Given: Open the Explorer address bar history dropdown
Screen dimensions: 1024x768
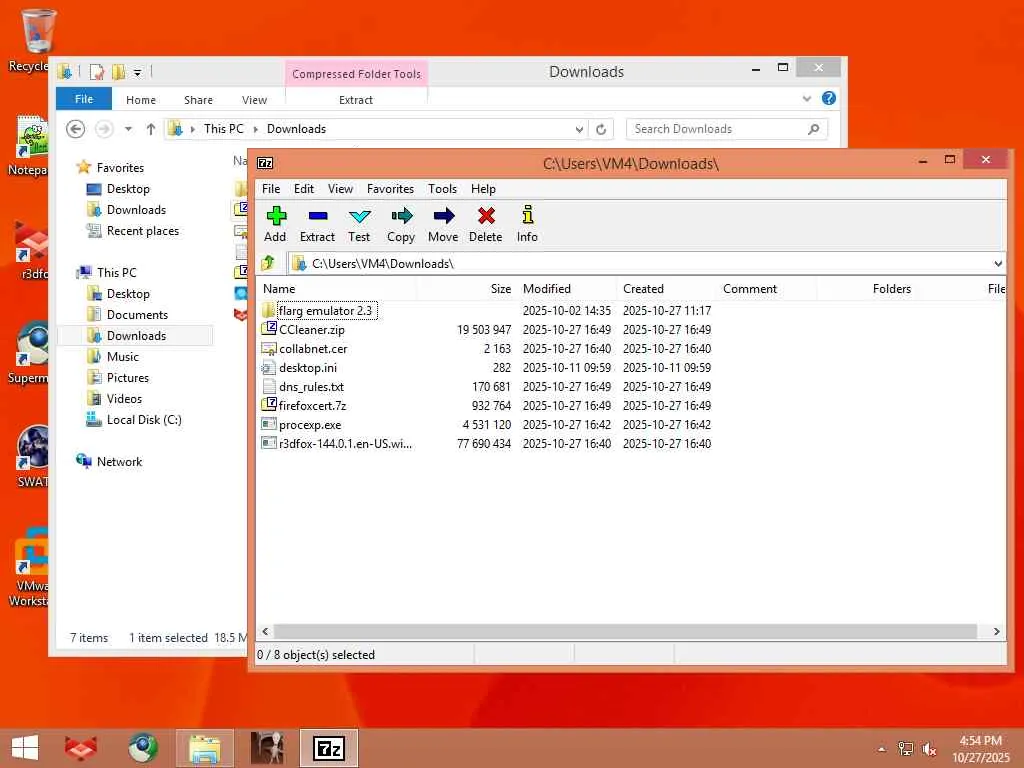Looking at the screenshot, I should [x=579, y=129].
